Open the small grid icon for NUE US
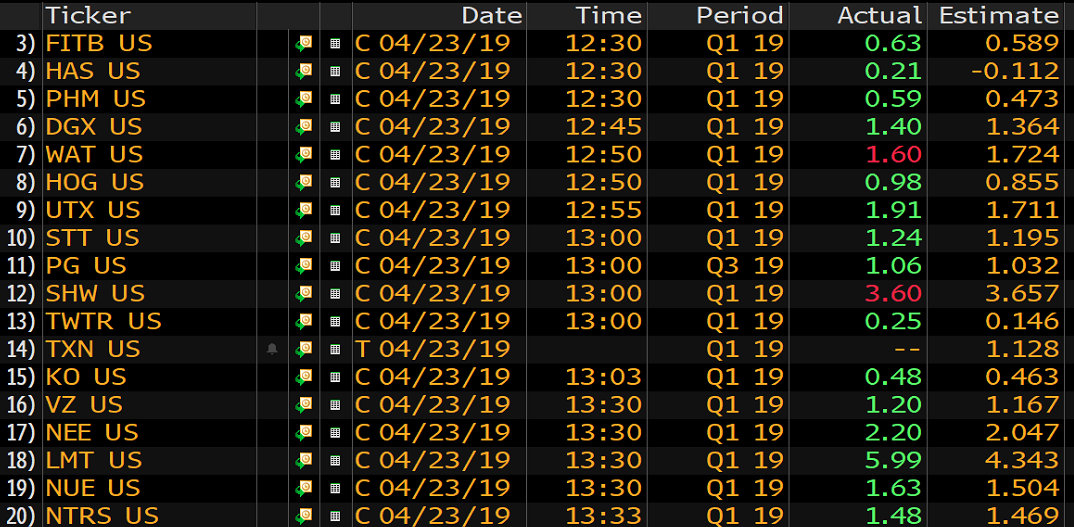 click(335, 488)
